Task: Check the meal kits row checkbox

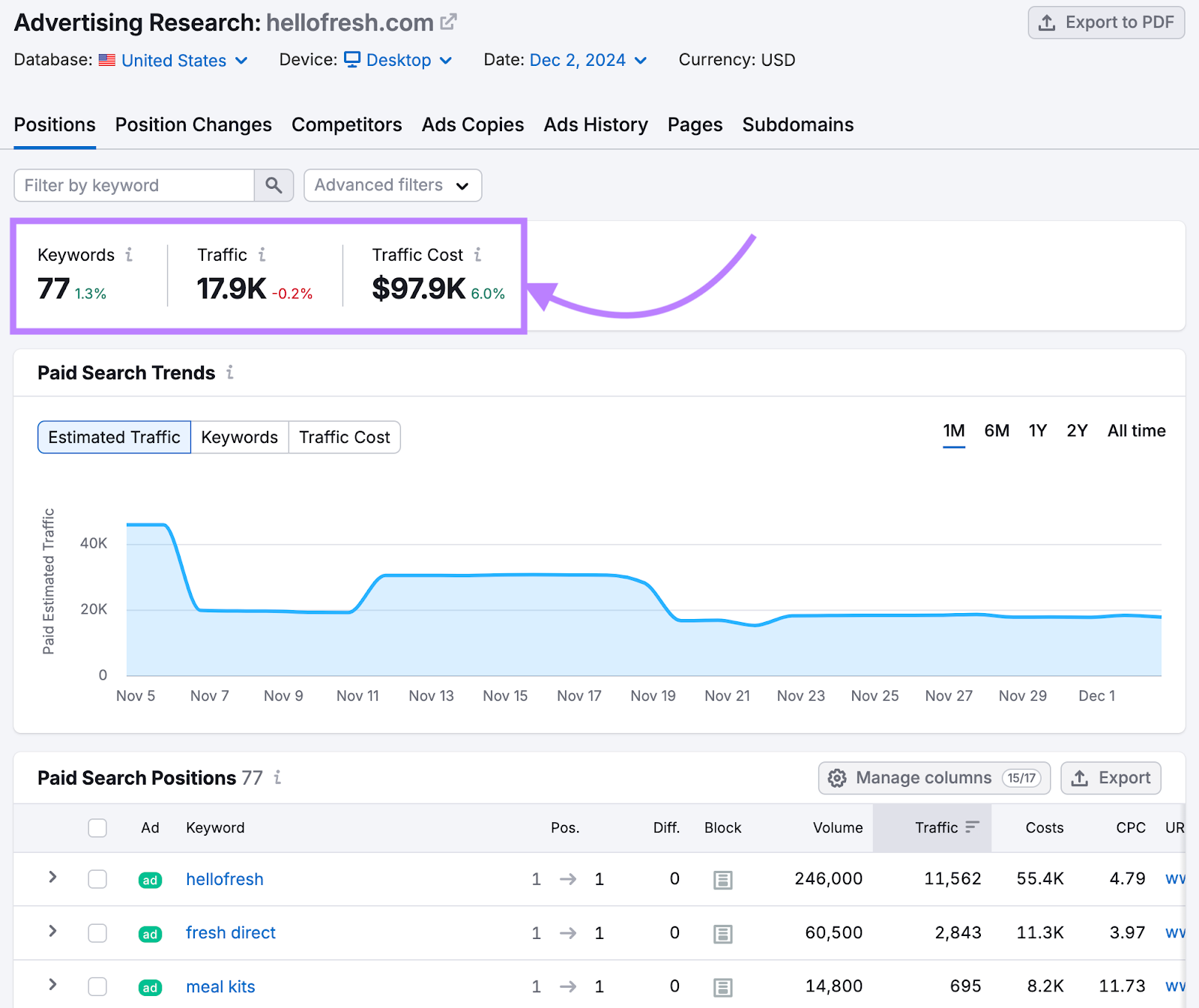Action: click(97, 986)
